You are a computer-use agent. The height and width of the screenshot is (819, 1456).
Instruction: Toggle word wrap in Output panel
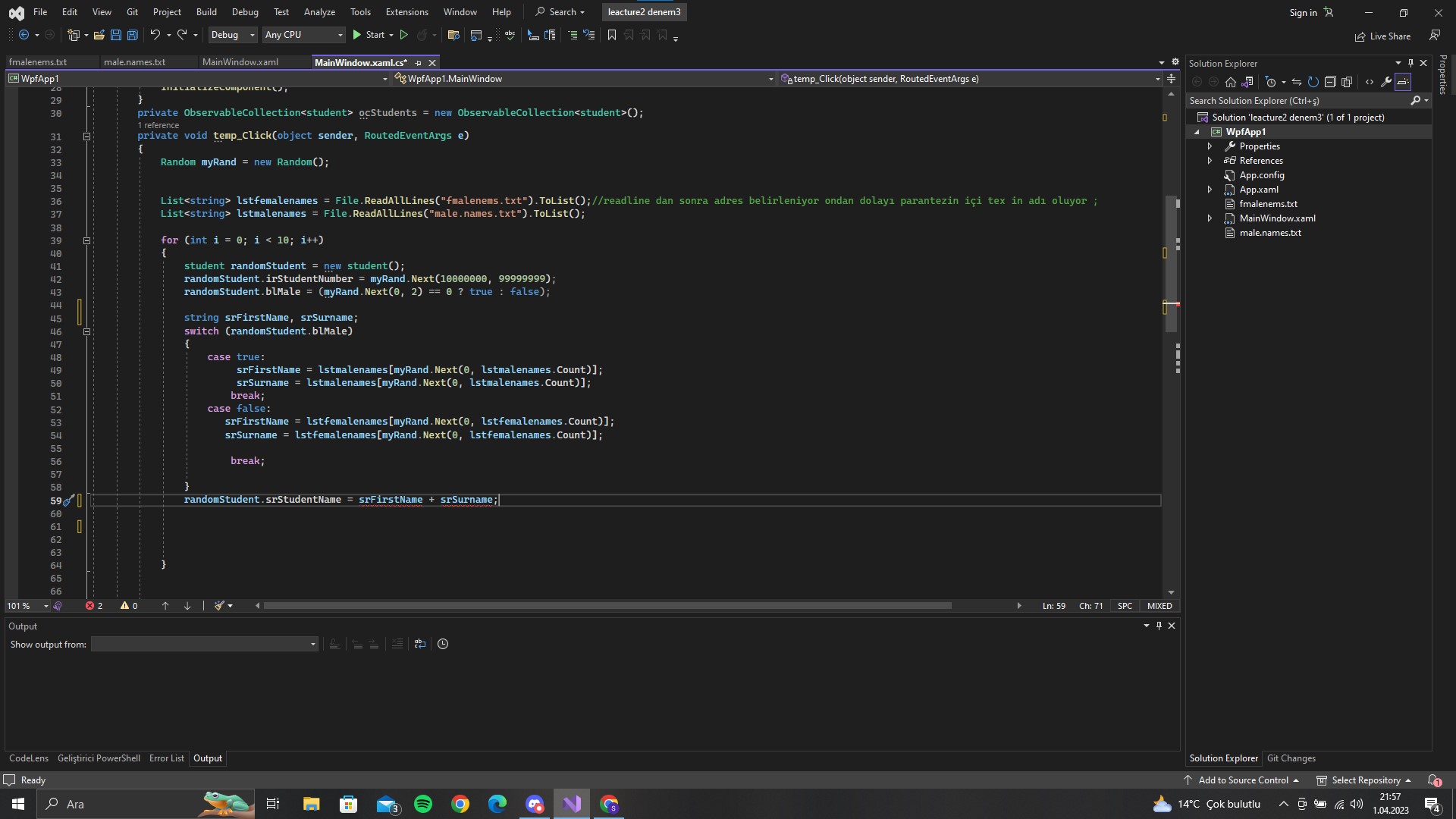pyautogui.click(x=420, y=644)
